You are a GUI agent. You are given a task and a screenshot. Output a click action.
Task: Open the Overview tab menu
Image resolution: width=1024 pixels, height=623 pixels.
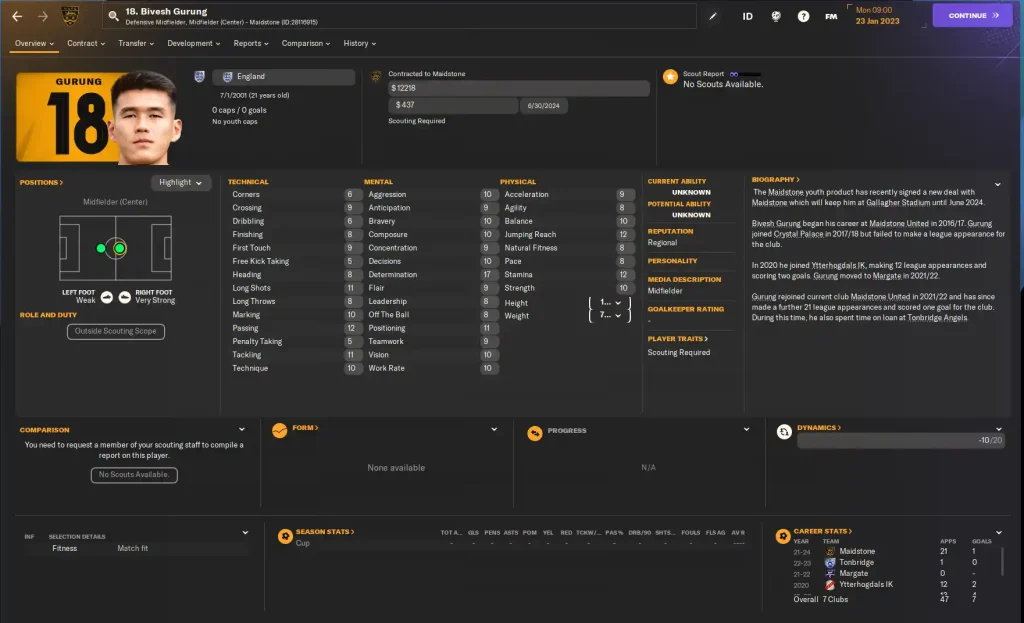[x=34, y=44]
